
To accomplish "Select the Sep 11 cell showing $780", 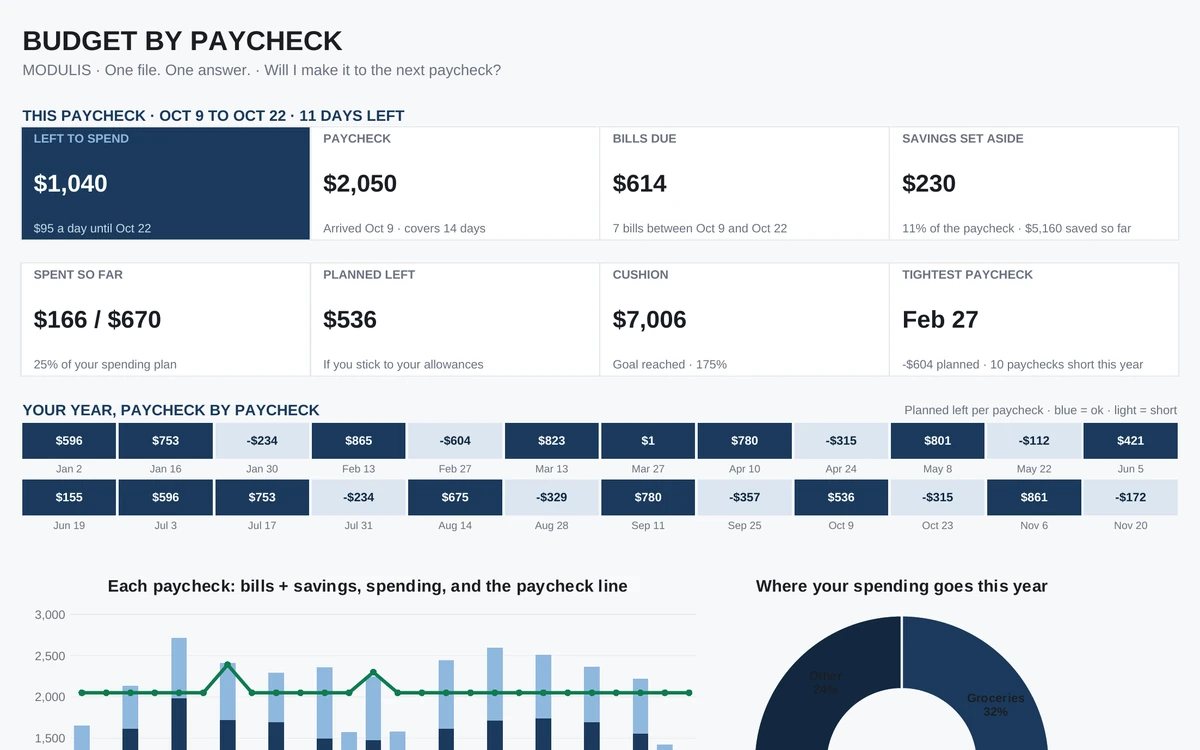I will (648, 498).
